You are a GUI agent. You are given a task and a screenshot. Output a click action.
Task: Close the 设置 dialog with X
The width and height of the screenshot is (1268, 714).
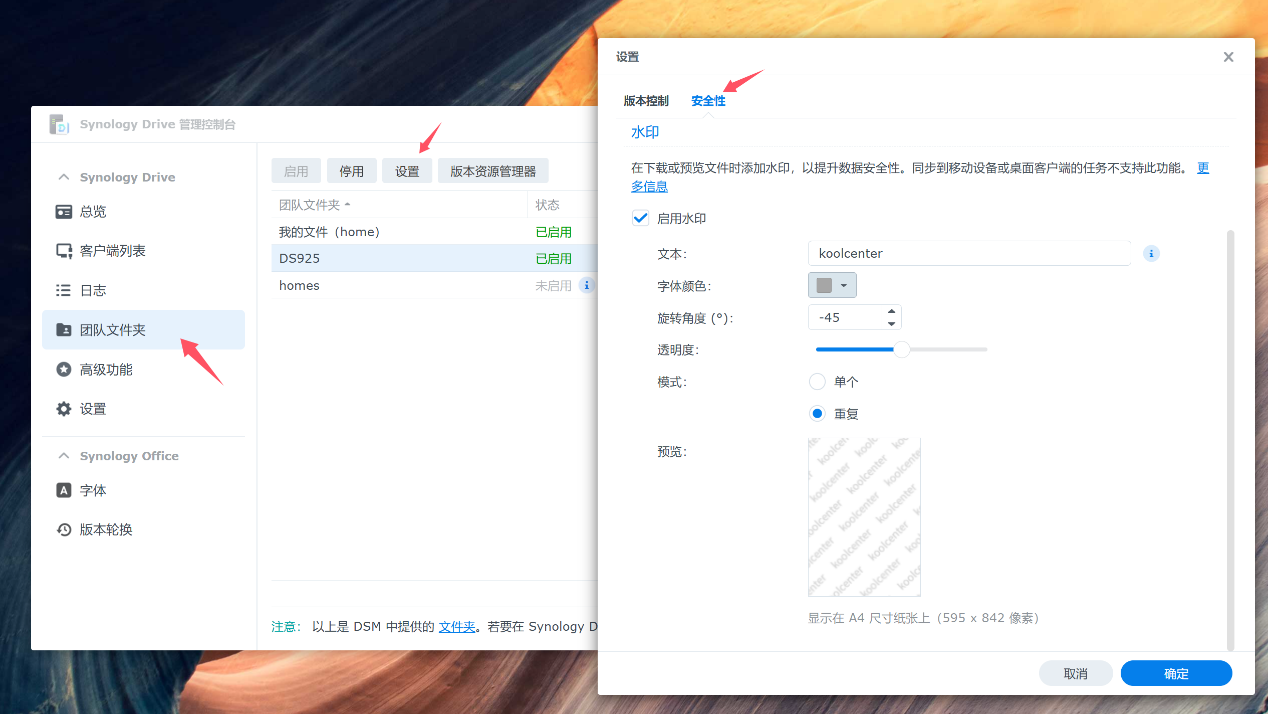[x=1228, y=57]
